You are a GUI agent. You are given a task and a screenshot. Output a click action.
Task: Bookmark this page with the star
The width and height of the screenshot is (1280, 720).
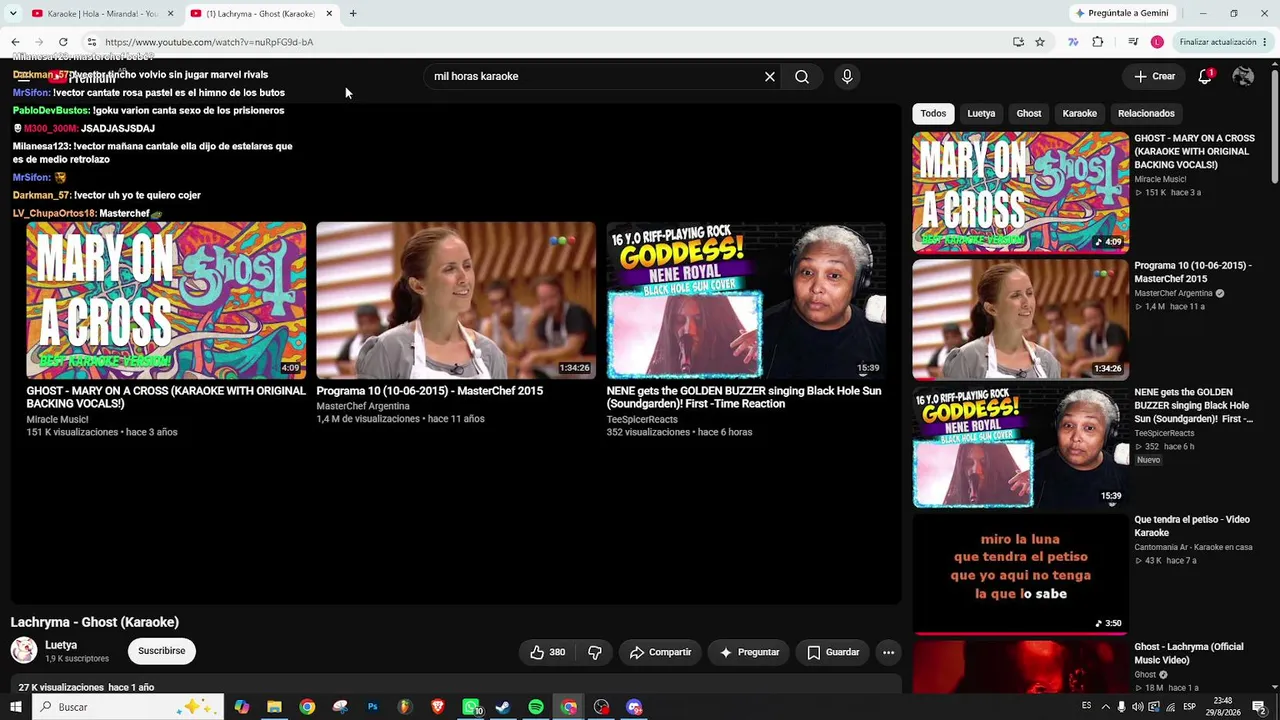(x=1040, y=42)
